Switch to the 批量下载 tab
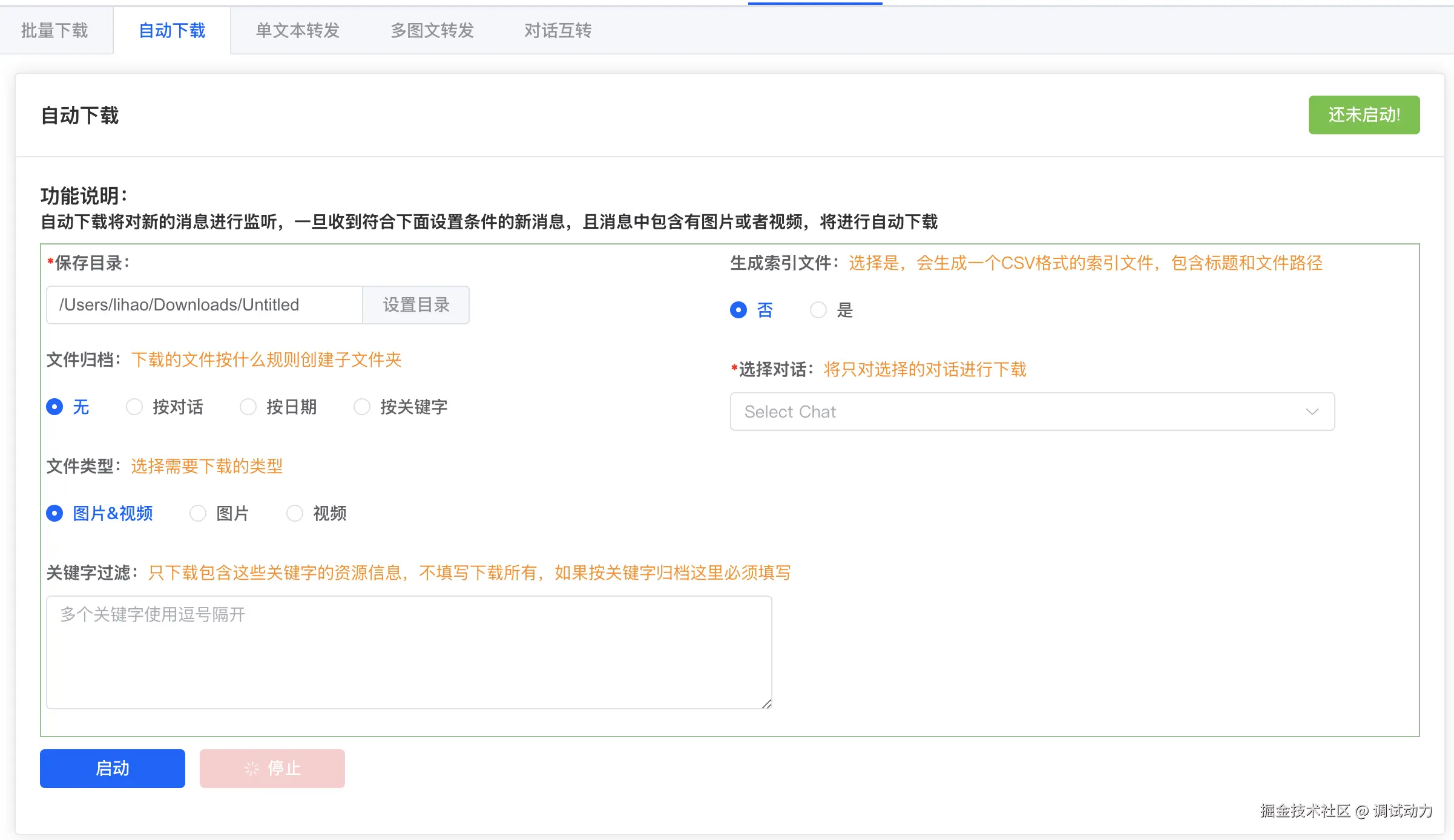Image resolution: width=1454 pixels, height=840 pixels. click(x=54, y=30)
